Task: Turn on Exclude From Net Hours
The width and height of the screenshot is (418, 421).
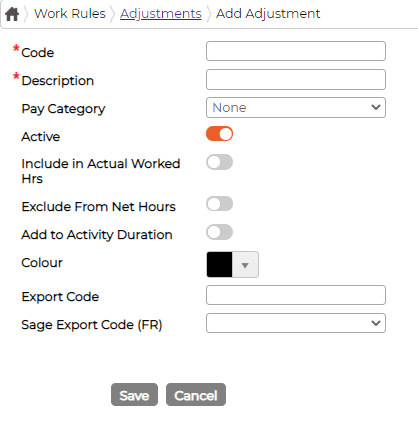Action: tap(219, 204)
